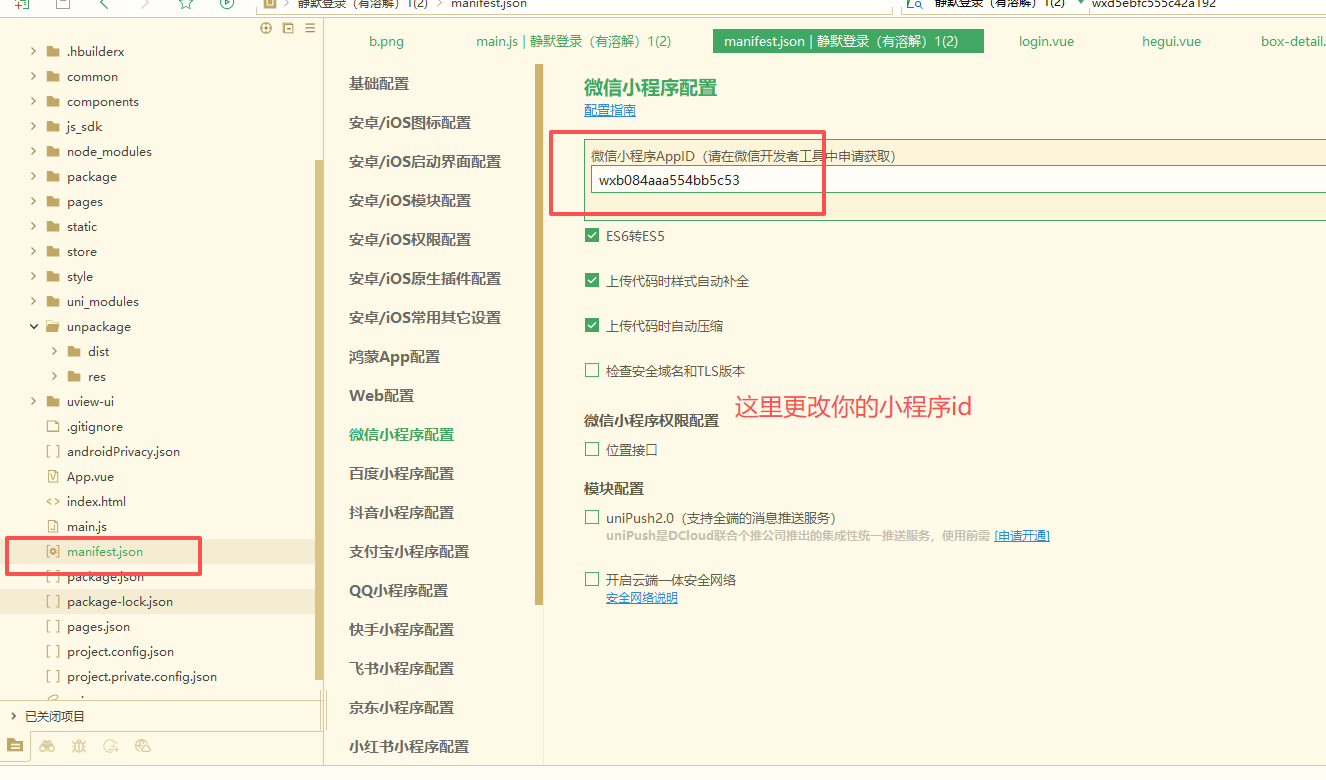Click the project manager folder icon
The width and height of the screenshot is (1326, 780).
point(14,746)
